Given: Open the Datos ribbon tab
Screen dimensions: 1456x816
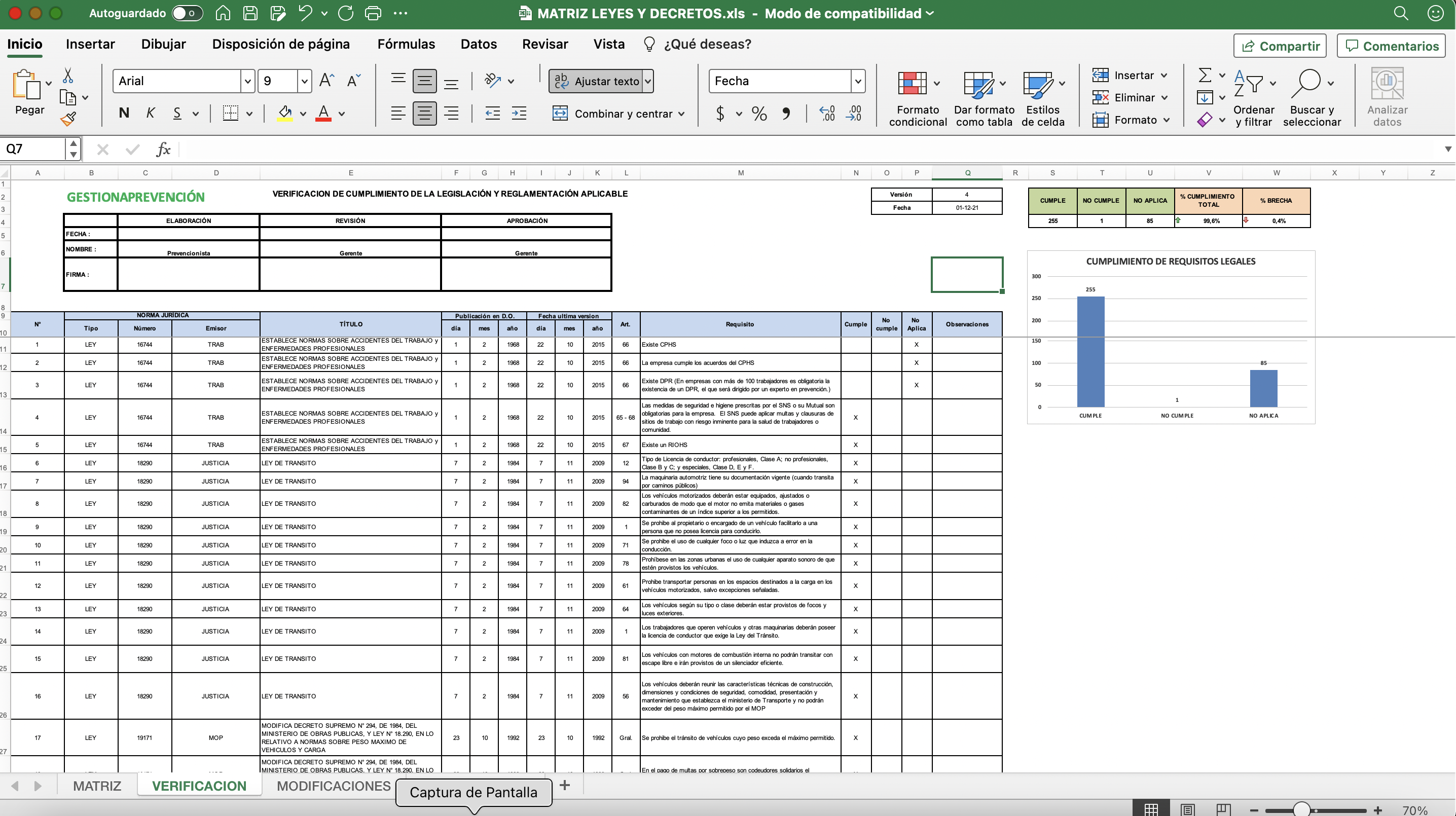Looking at the screenshot, I should 478,44.
